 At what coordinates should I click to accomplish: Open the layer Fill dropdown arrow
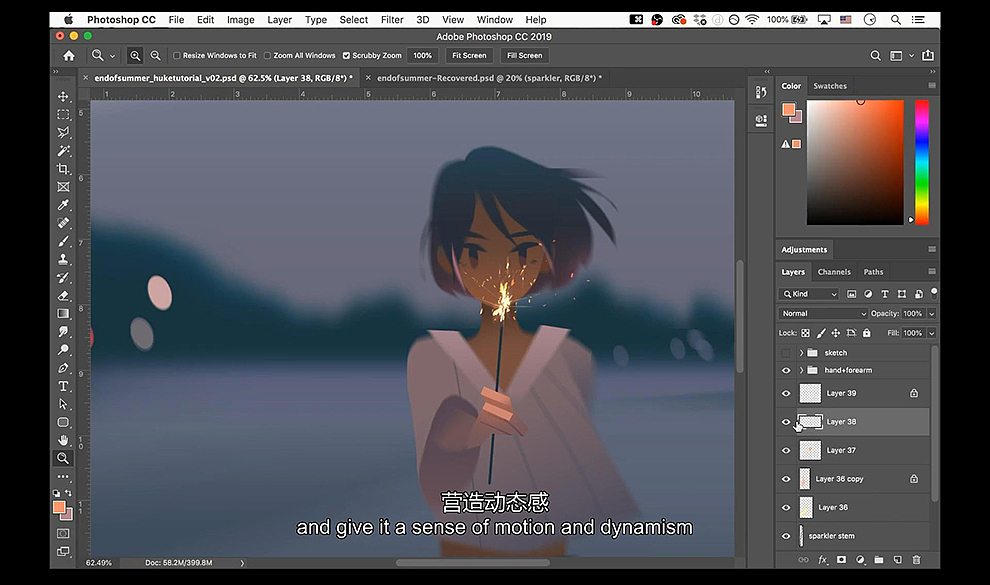[x=931, y=333]
